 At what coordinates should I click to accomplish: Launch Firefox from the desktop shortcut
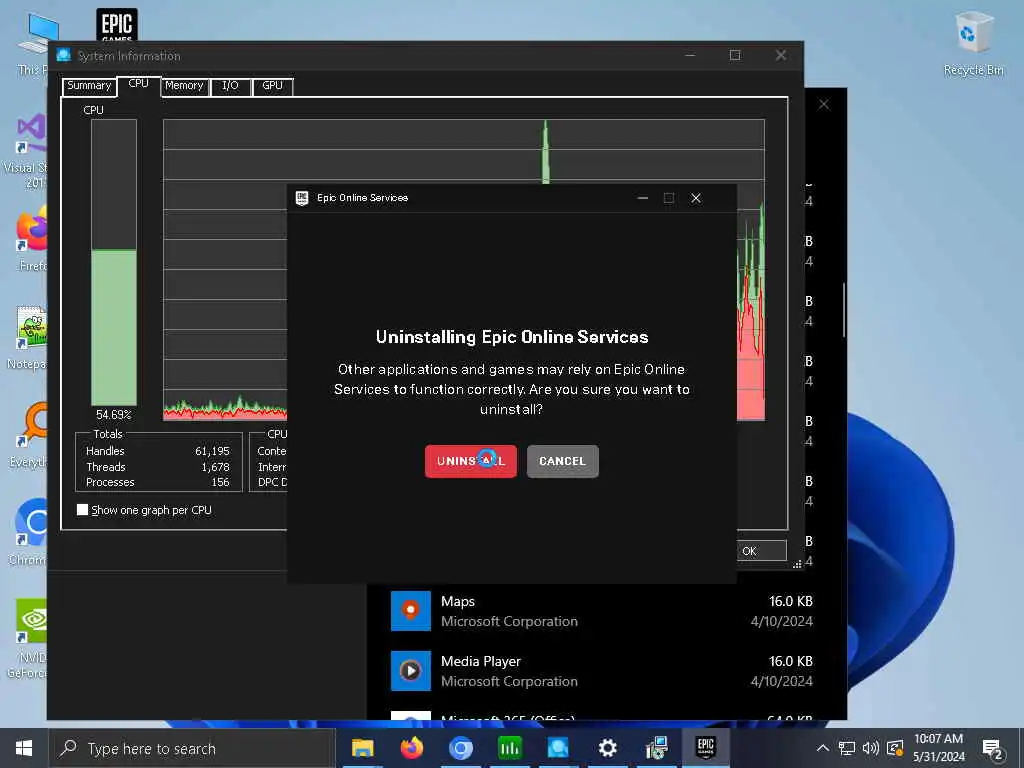(31, 238)
